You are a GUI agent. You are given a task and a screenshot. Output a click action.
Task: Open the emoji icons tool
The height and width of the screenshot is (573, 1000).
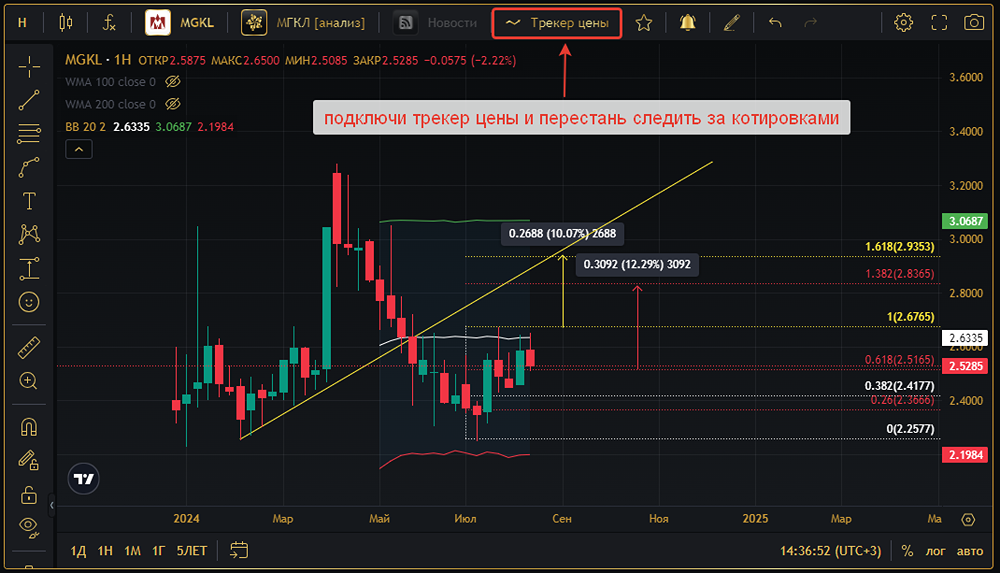tap(29, 302)
